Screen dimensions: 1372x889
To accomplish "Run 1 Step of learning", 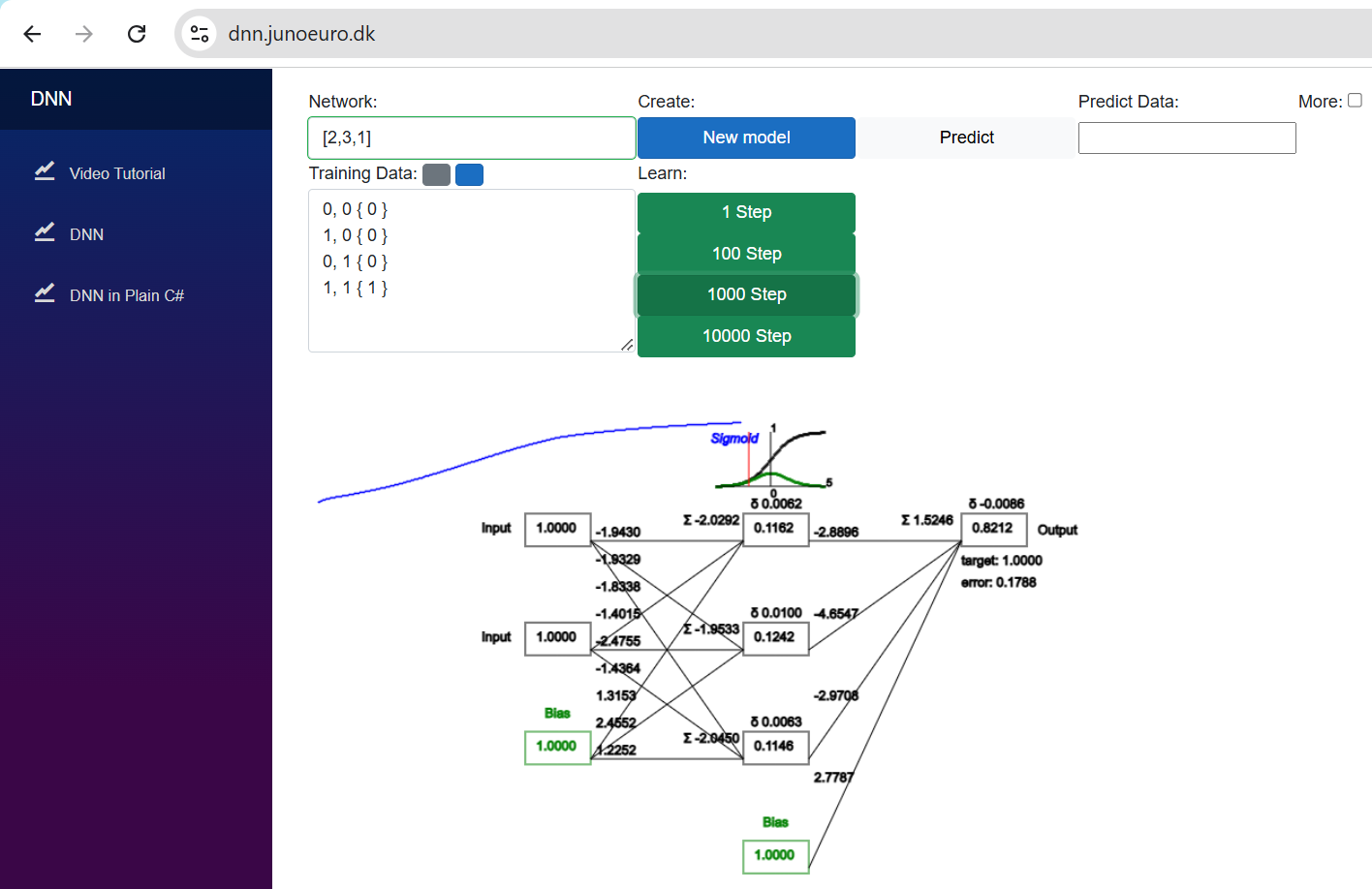I will coord(746,212).
